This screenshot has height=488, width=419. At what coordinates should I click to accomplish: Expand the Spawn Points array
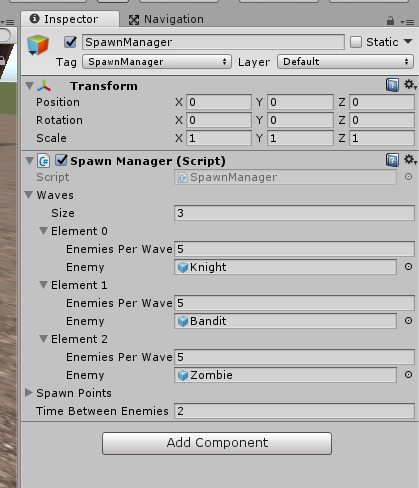coord(29,393)
